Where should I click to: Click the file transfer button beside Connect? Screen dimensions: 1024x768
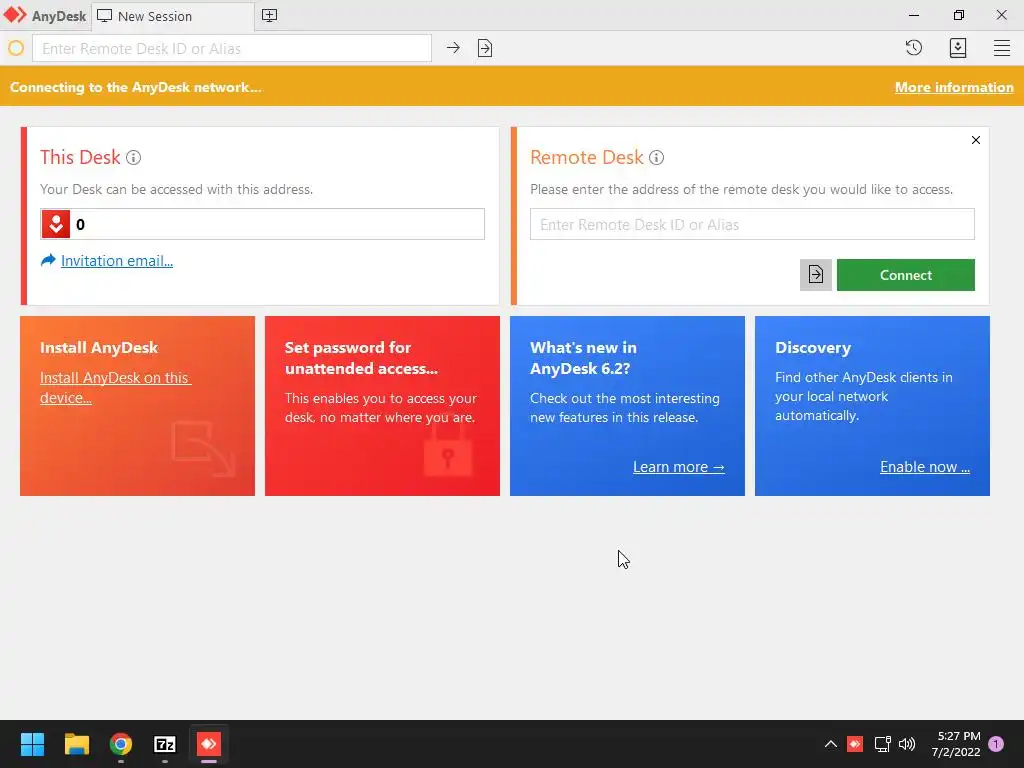816,275
